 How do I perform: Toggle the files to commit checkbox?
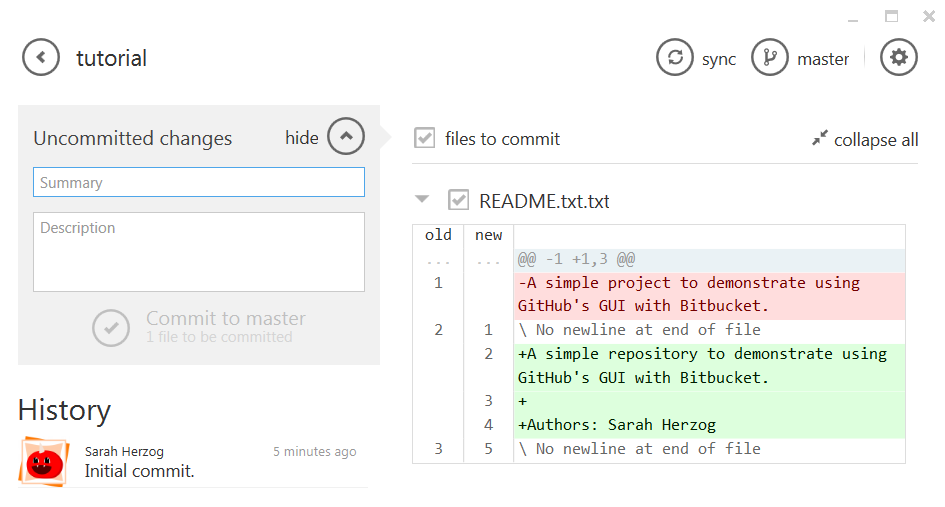(x=425, y=138)
